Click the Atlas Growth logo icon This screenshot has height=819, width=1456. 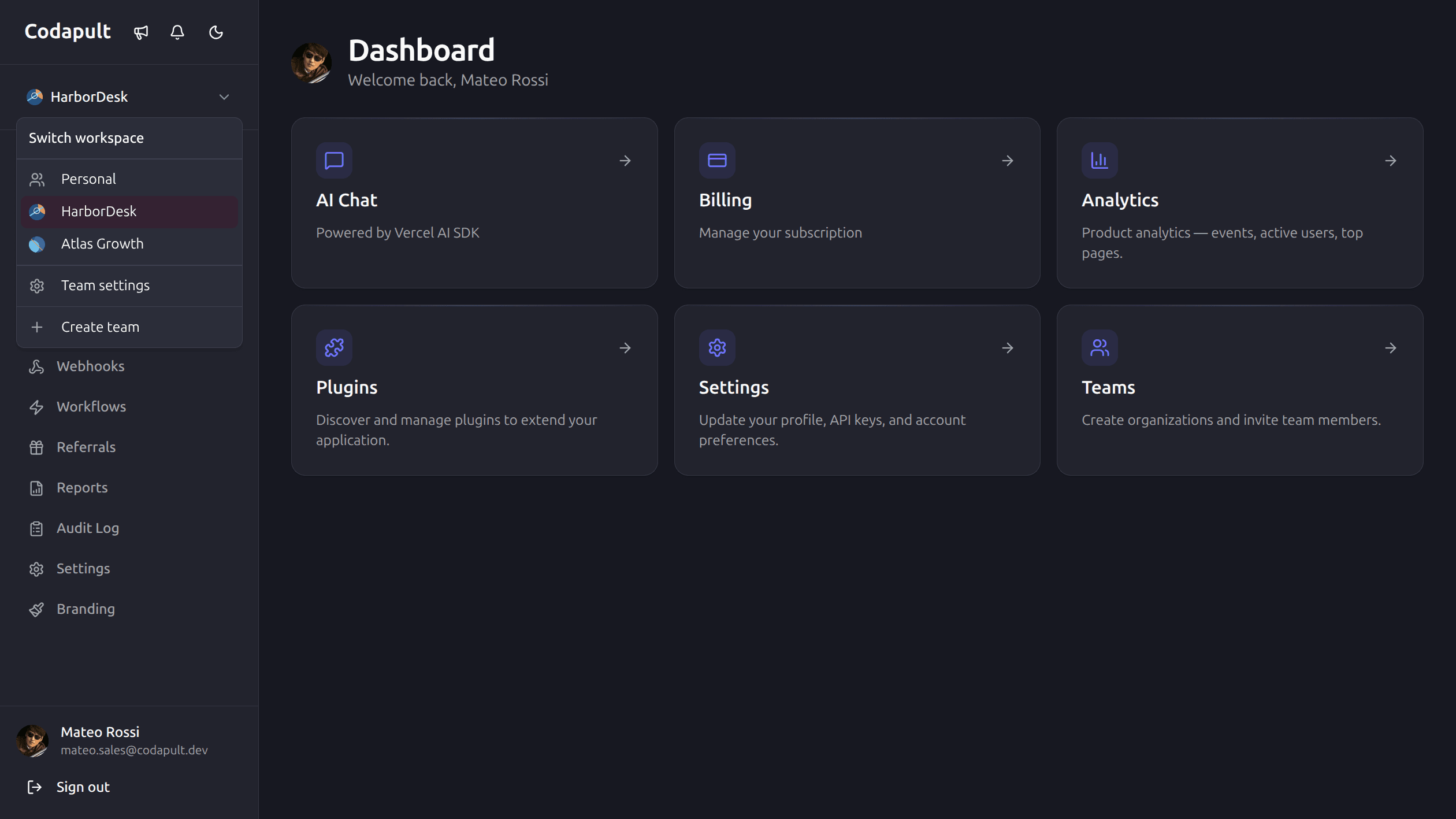[x=37, y=244]
